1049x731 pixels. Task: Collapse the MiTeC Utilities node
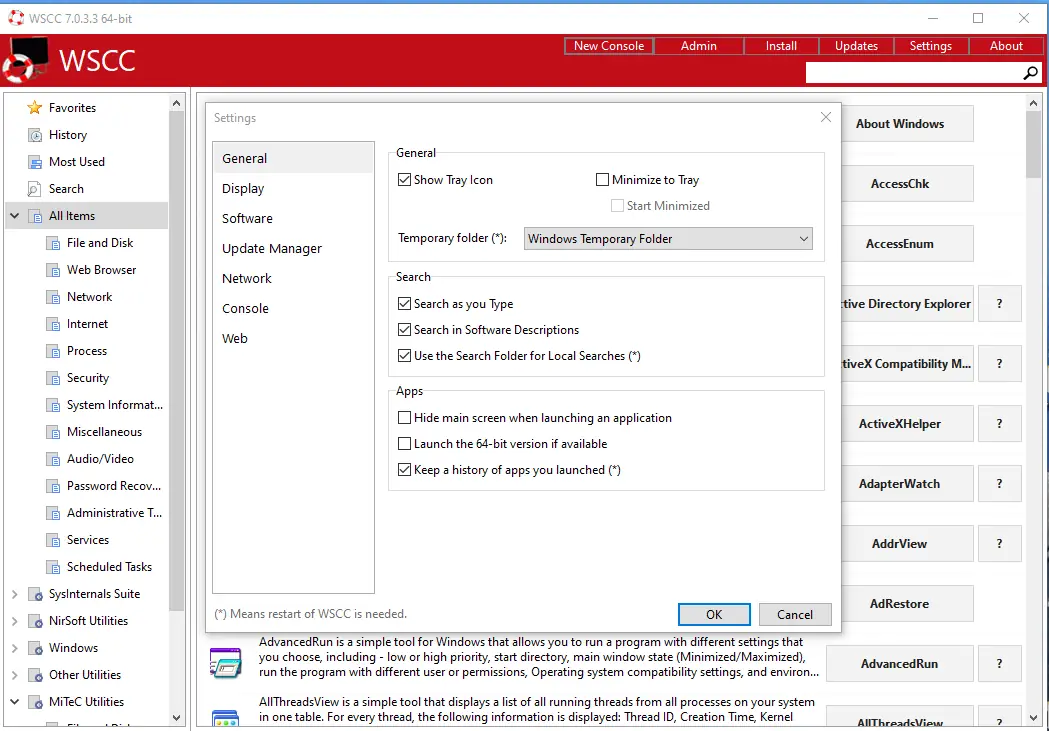point(15,702)
